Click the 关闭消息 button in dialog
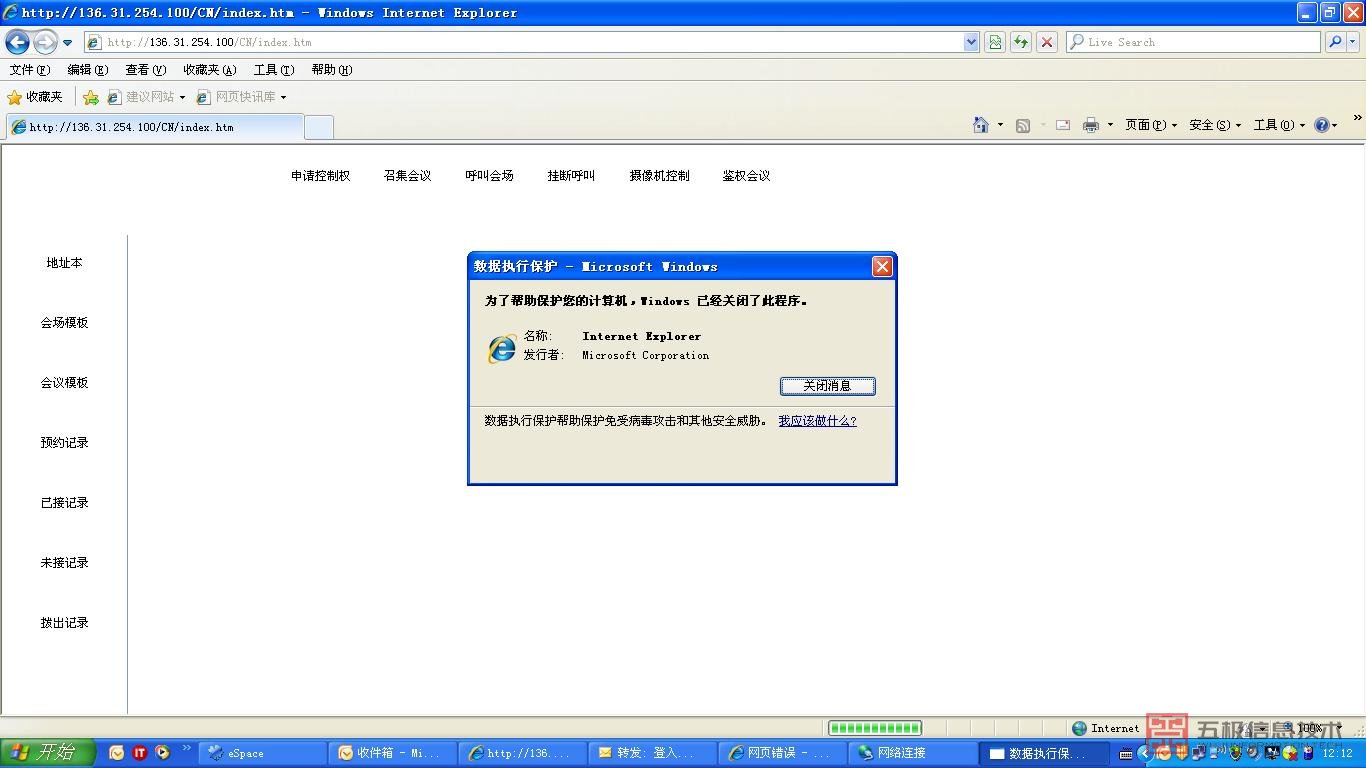Screen dimensions: 1366x768 tap(828, 386)
